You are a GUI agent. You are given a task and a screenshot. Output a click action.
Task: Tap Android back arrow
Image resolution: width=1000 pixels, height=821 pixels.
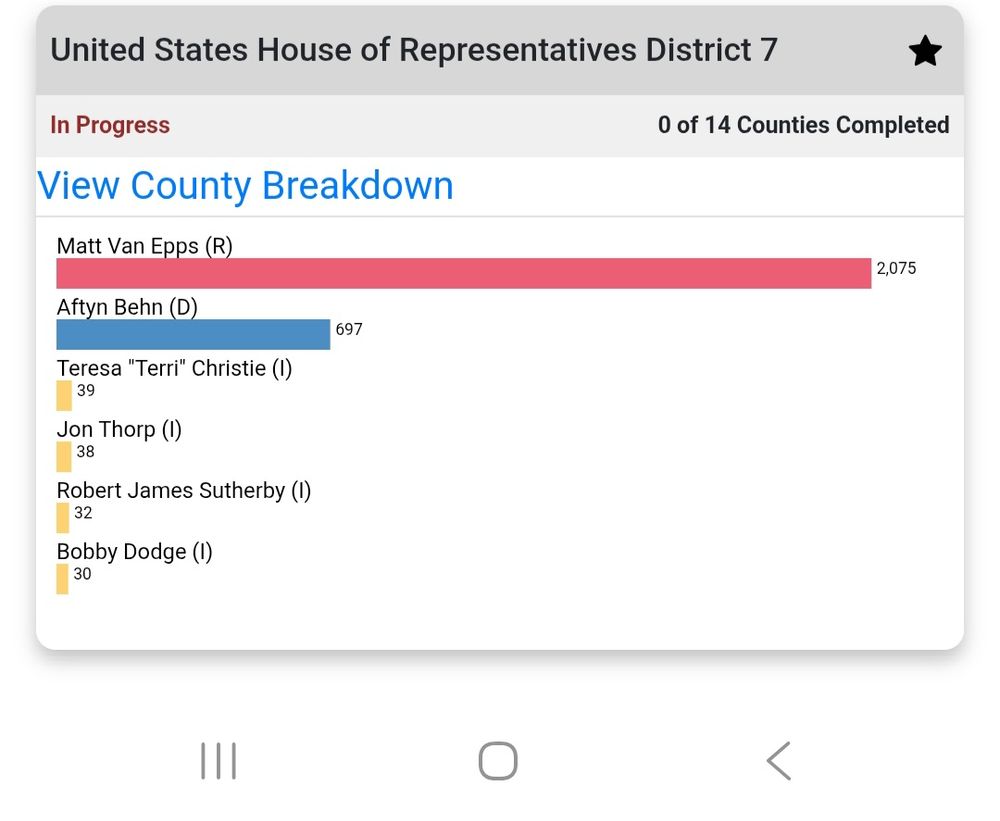point(779,760)
